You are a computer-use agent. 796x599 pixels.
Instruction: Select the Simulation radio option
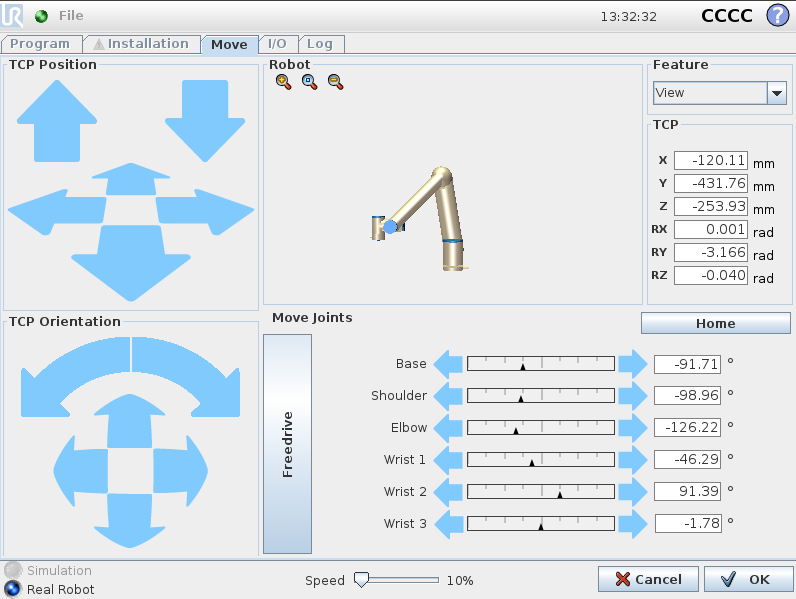coord(13,570)
